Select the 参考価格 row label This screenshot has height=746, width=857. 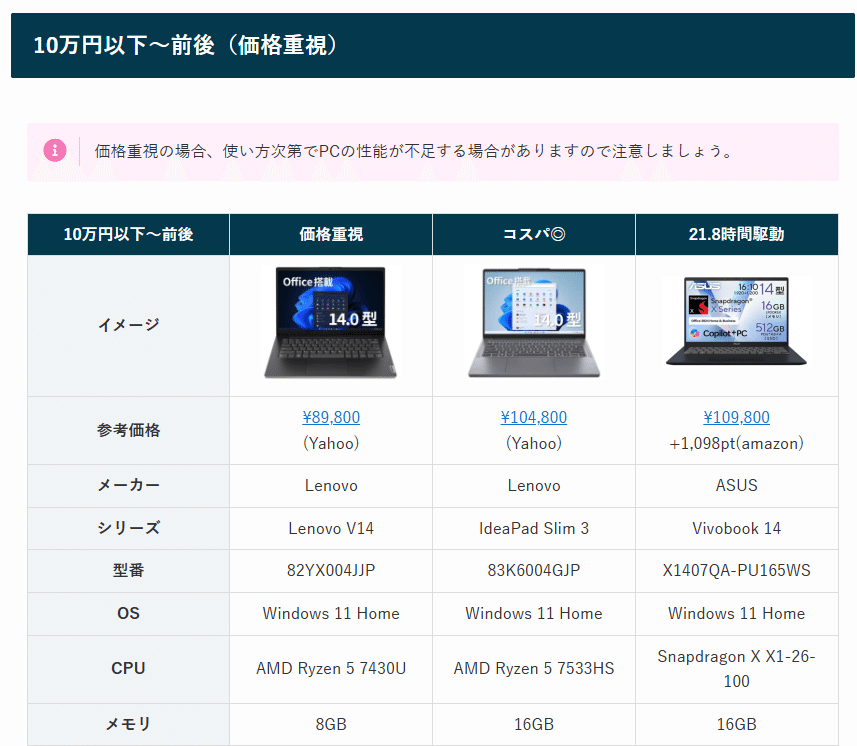(x=128, y=430)
